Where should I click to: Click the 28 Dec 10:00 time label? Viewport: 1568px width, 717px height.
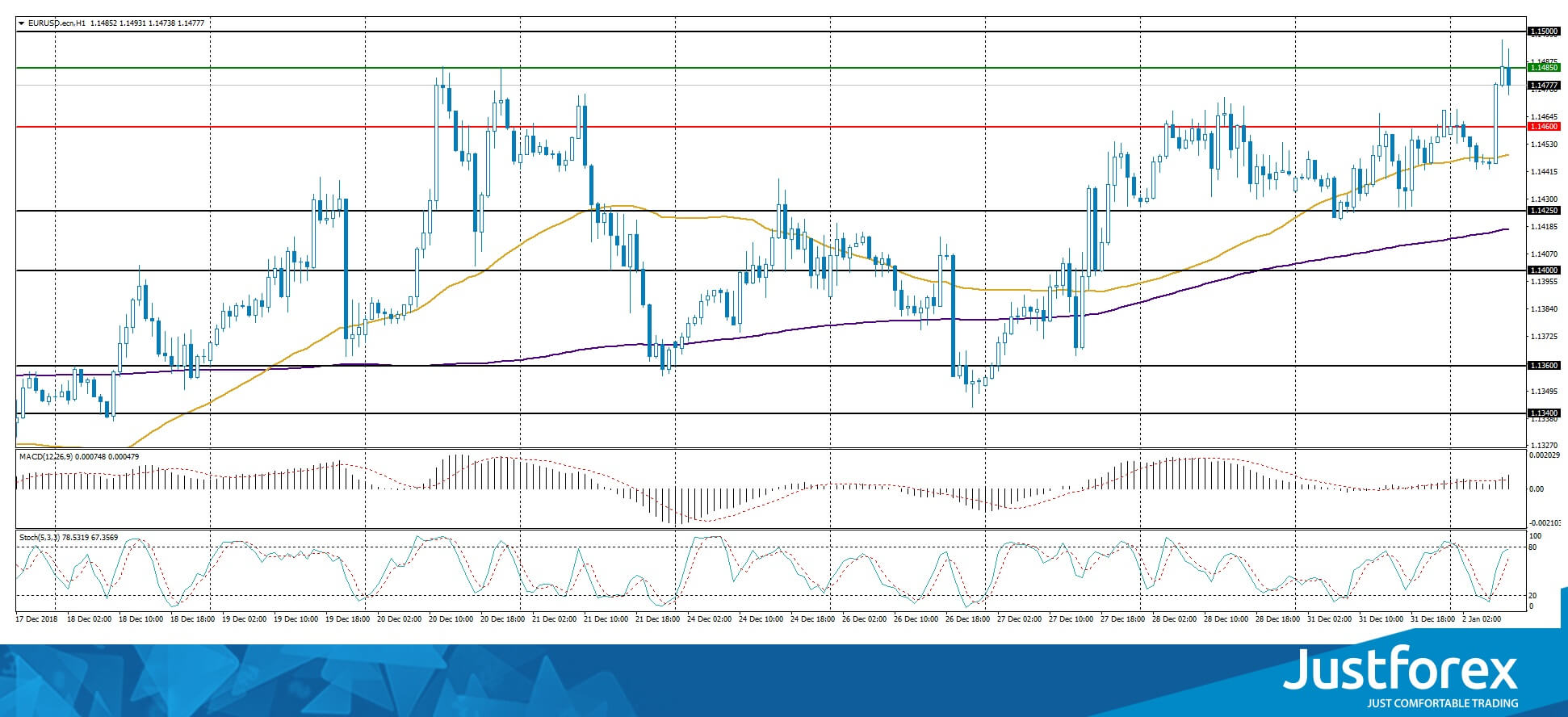pos(1226,619)
